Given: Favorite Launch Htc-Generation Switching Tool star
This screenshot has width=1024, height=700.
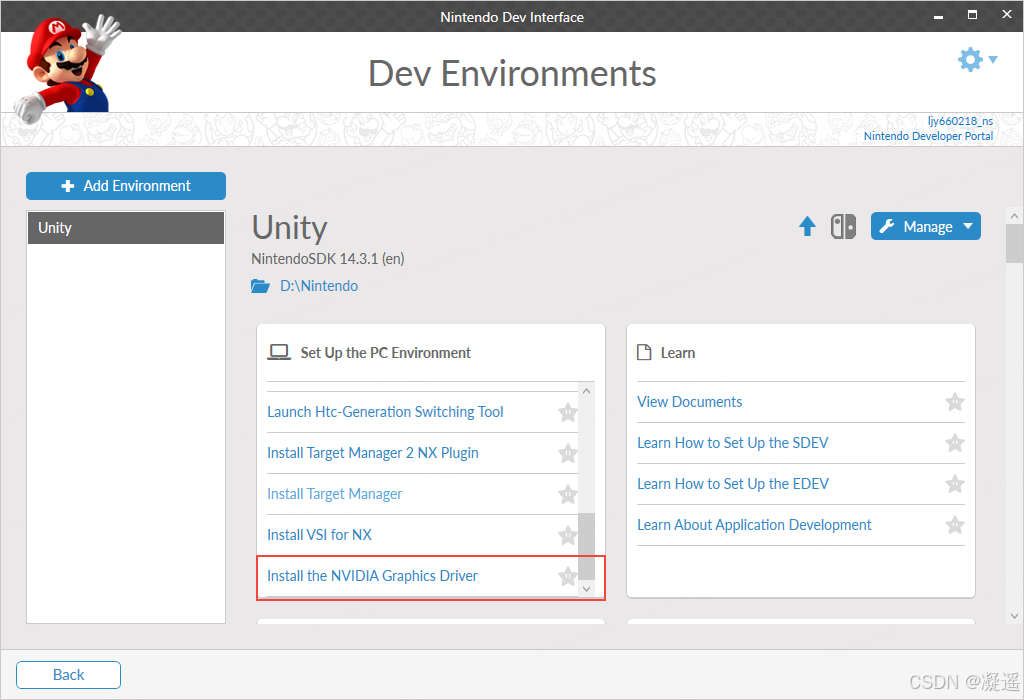Looking at the screenshot, I should tap(568, 412).
